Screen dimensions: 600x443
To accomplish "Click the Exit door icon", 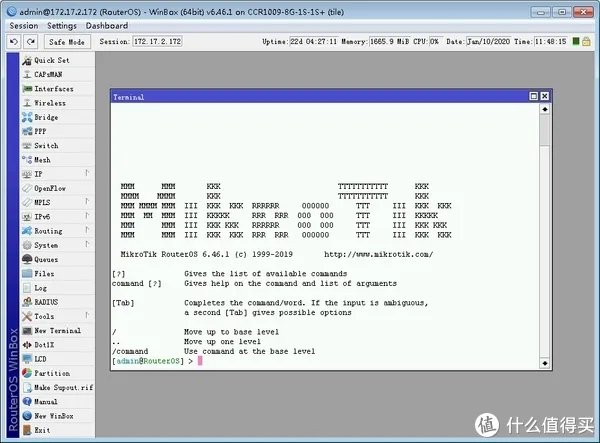I will (27, 430).
